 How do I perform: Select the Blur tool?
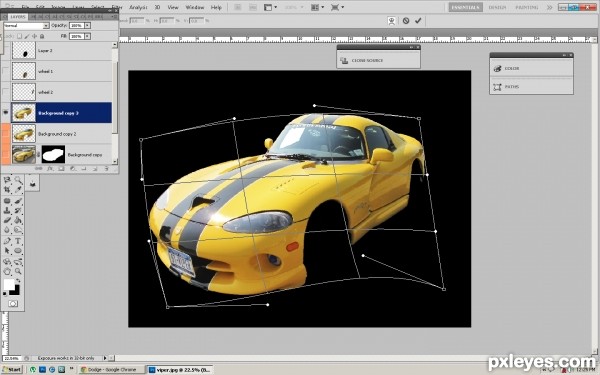click(7, 230)
